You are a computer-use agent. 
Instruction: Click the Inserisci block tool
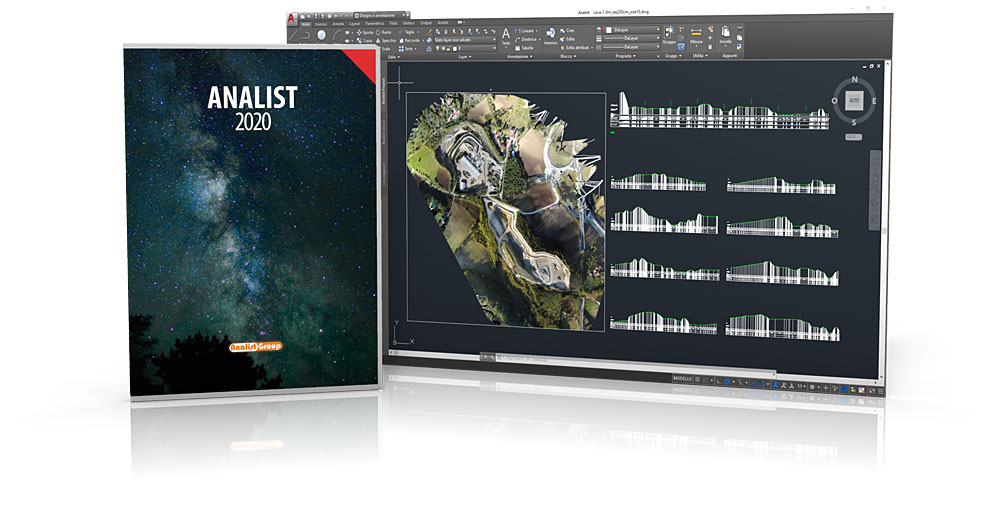click(x=551, y=36)
